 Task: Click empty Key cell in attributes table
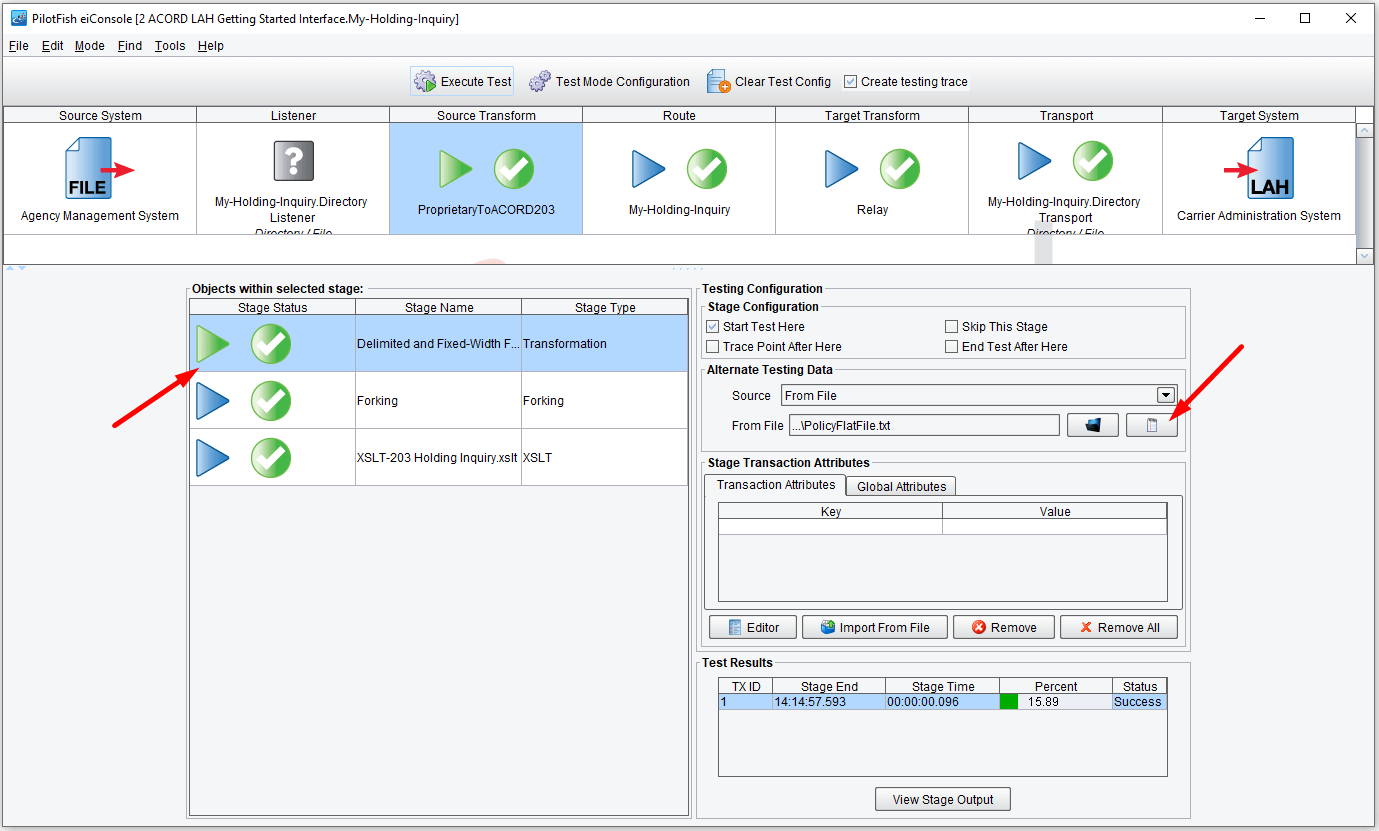point(830,527)
